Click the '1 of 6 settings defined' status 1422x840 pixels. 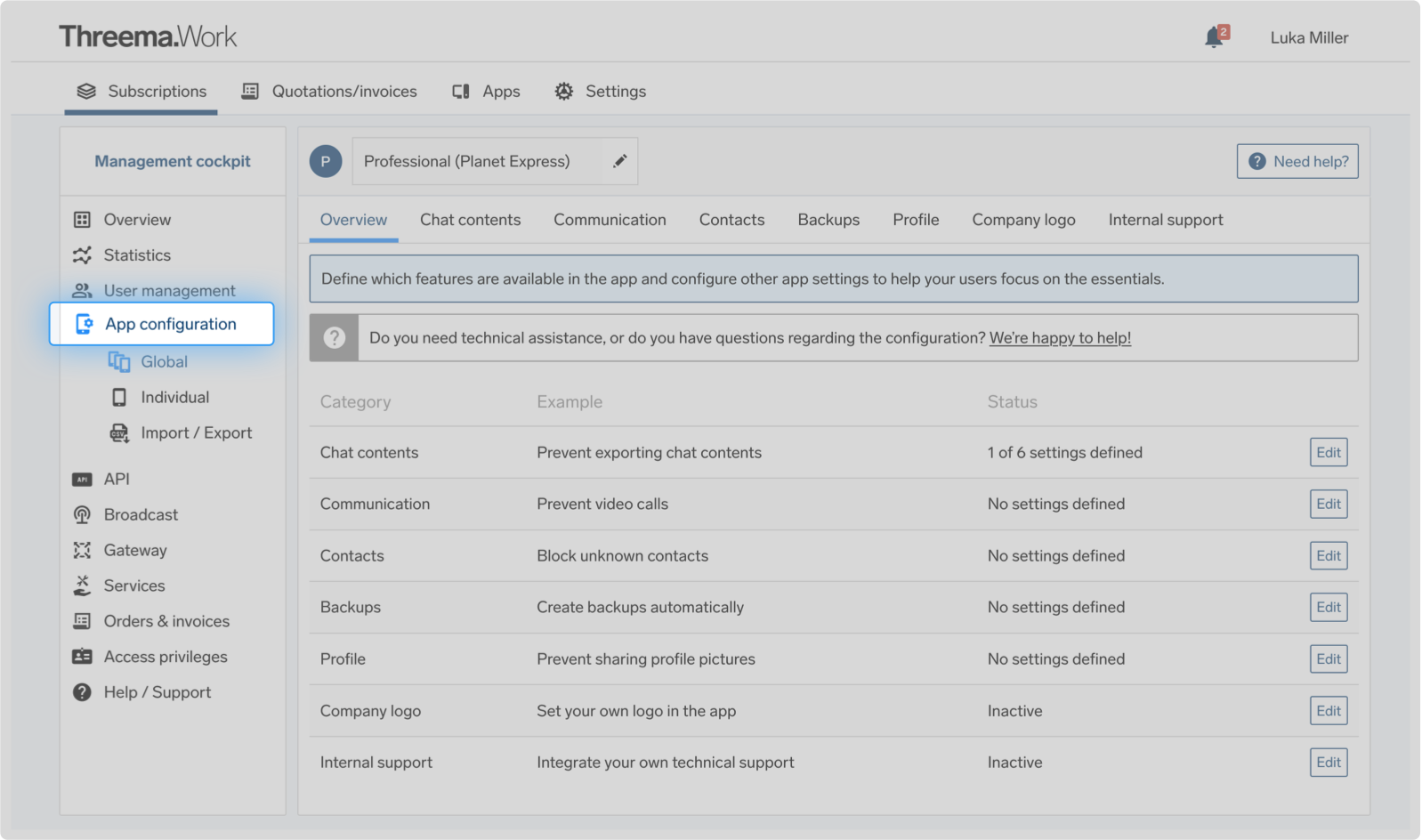point(1064,452)
